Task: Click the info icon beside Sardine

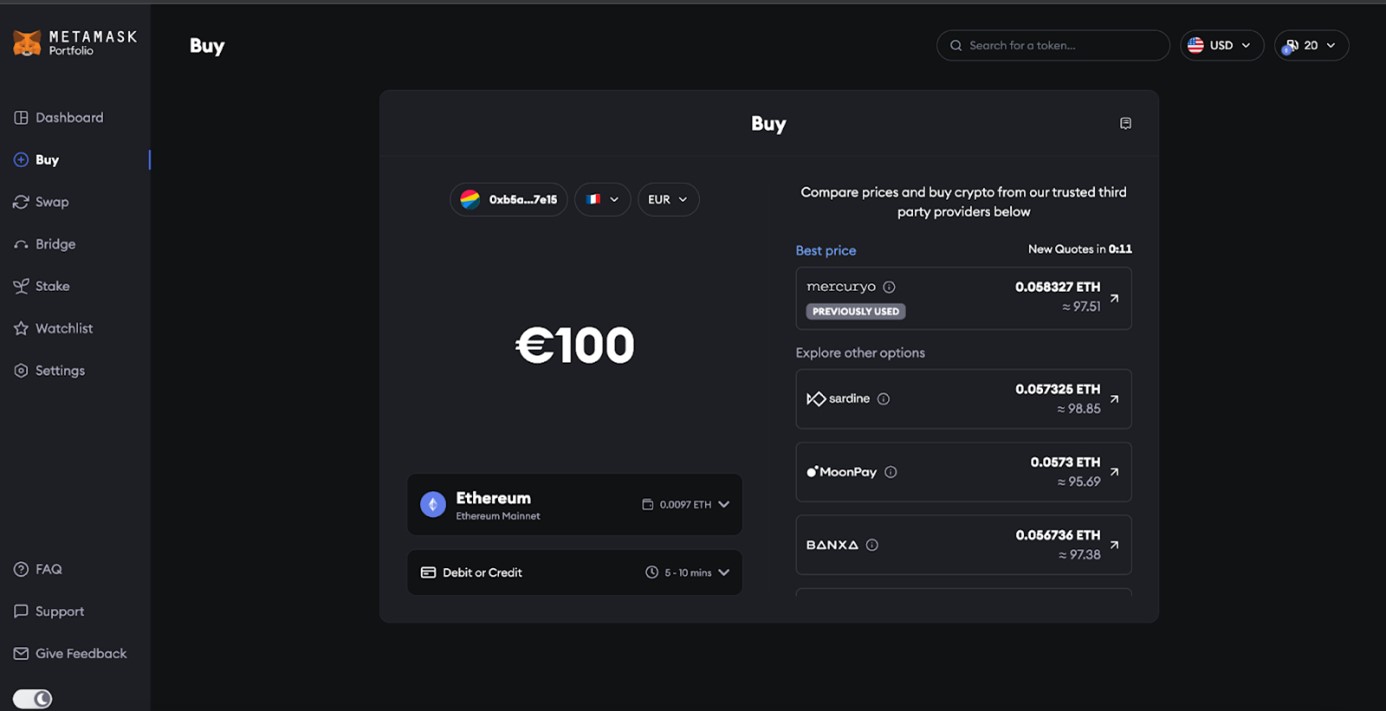Action: [x=883, y=399]
